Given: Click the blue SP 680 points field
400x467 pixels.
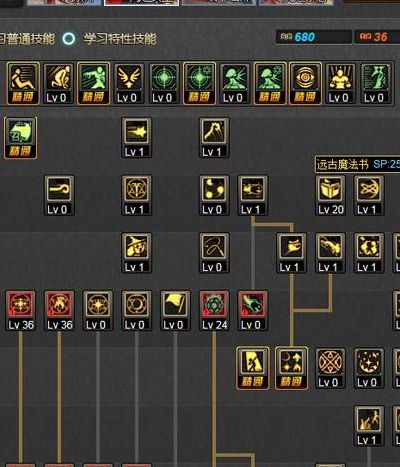Looking at the screenshot, I should point(314,37).
